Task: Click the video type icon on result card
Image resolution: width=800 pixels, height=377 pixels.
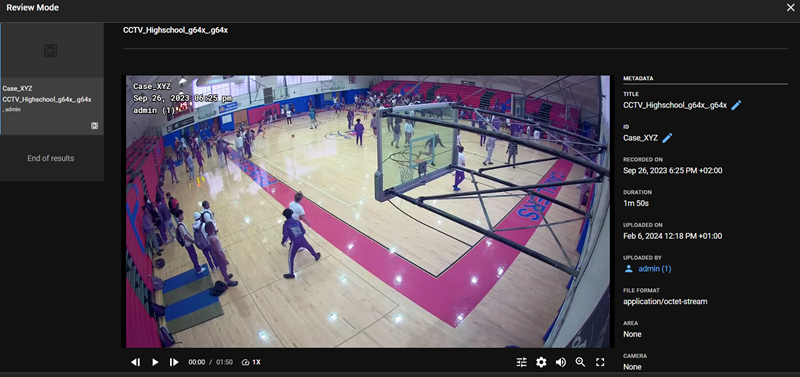Action: (x=94, y=125)
